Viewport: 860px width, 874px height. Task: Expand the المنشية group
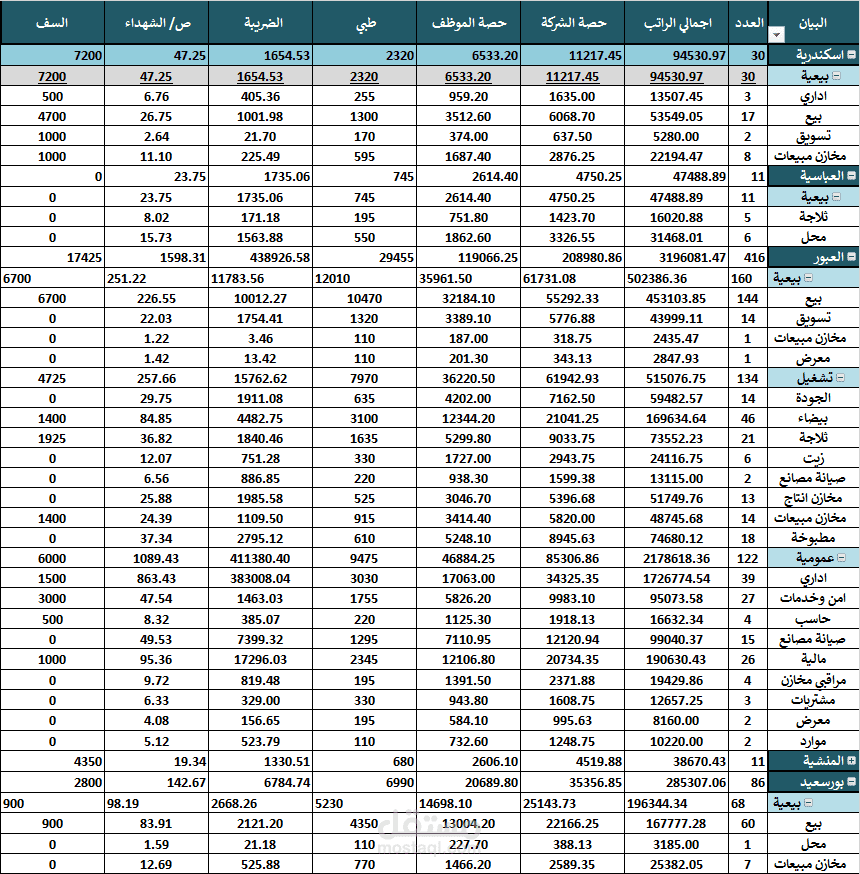coord(852,760)
